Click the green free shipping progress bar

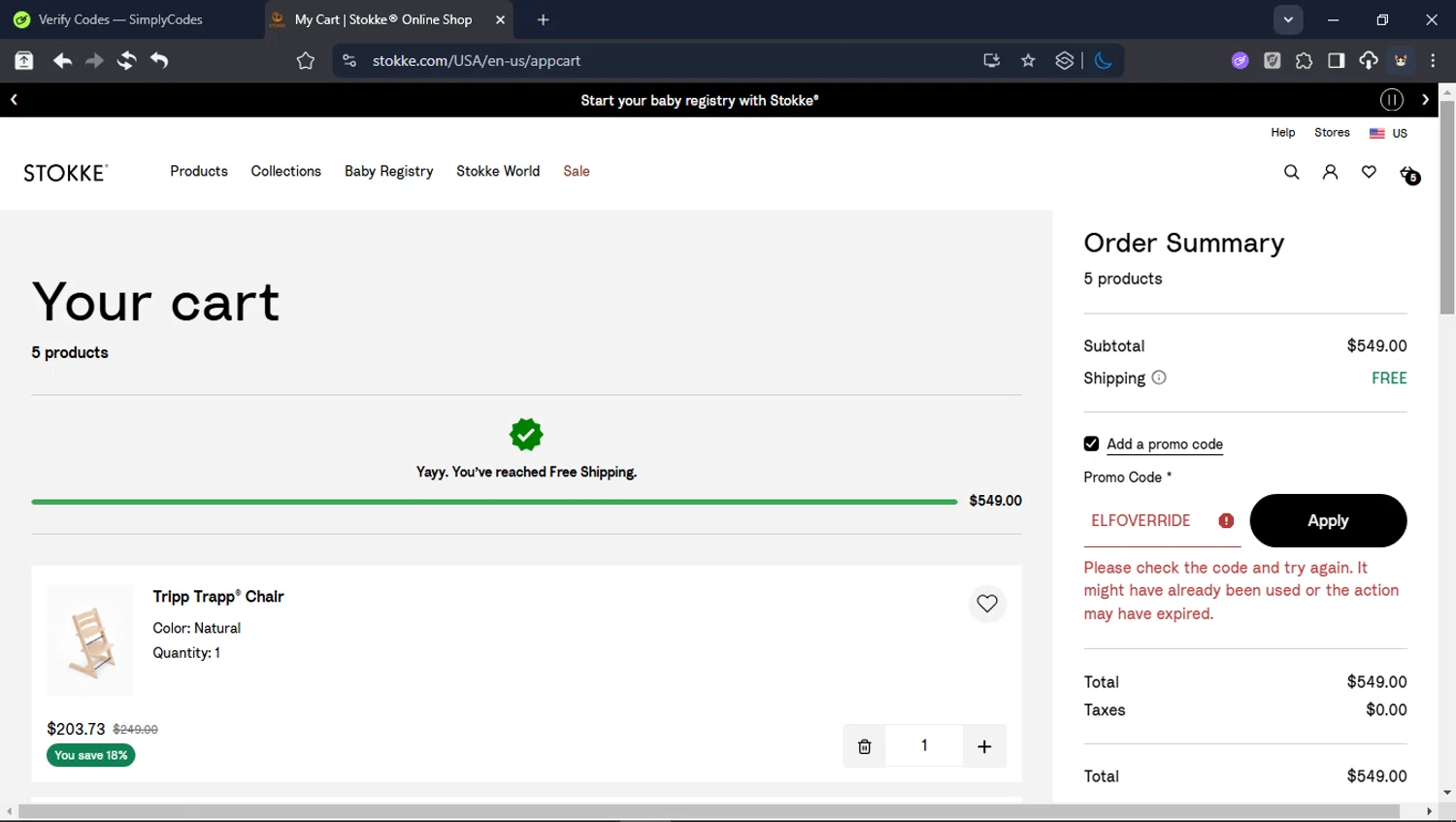pos(494,502)
